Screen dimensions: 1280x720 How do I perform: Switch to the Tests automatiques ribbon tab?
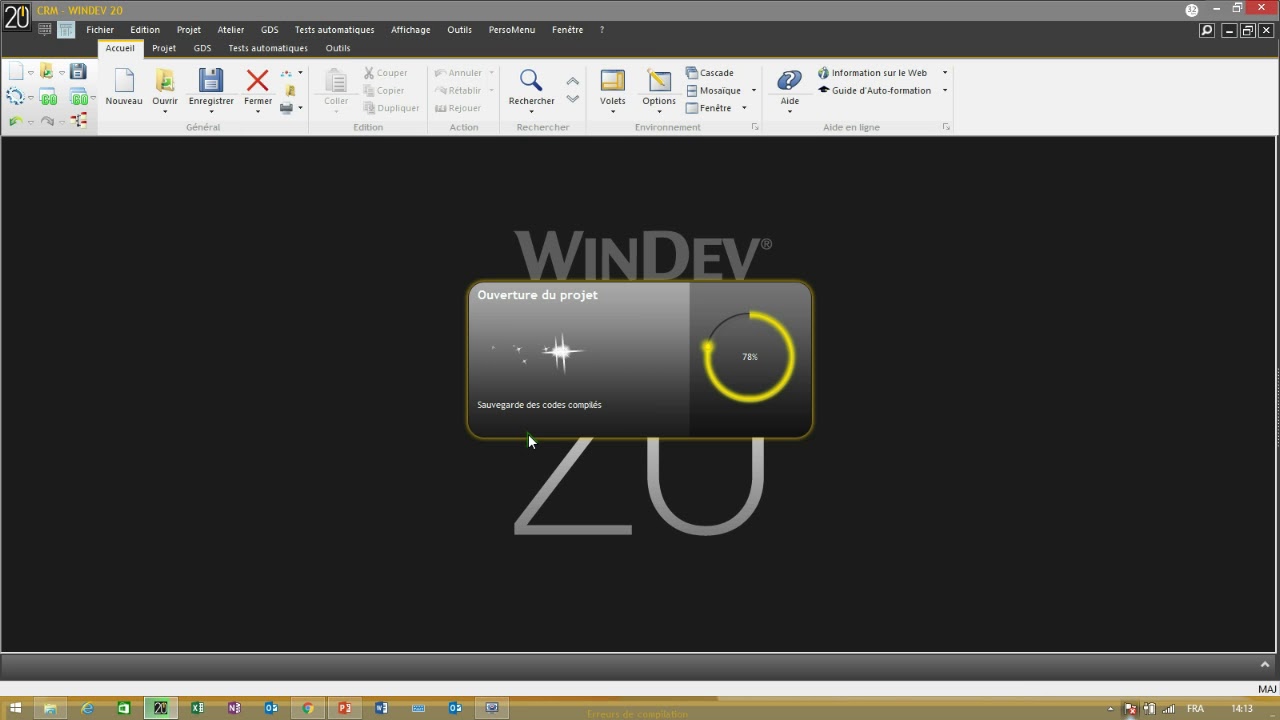coord(268,48)
